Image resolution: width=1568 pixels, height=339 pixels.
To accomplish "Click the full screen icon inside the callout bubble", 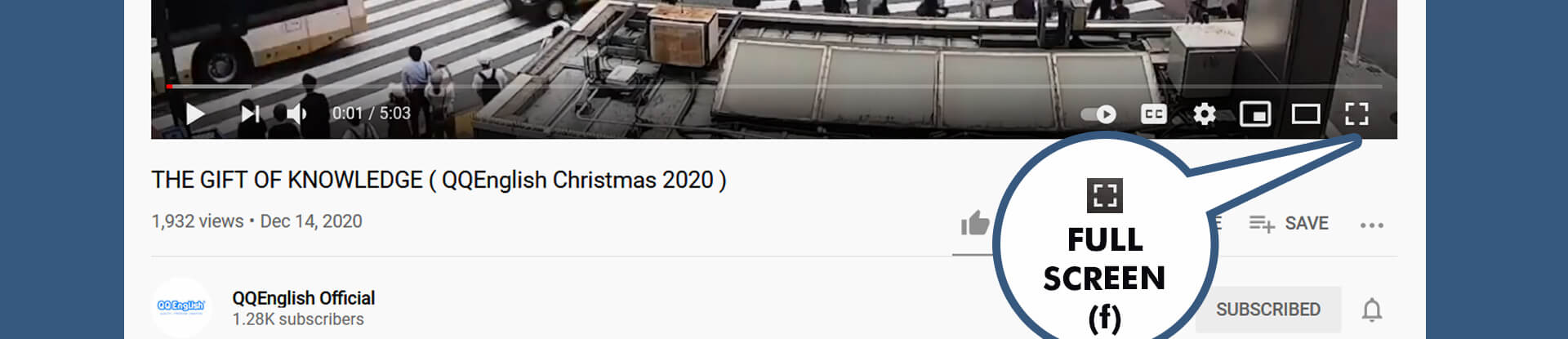I will [1105, 195].
